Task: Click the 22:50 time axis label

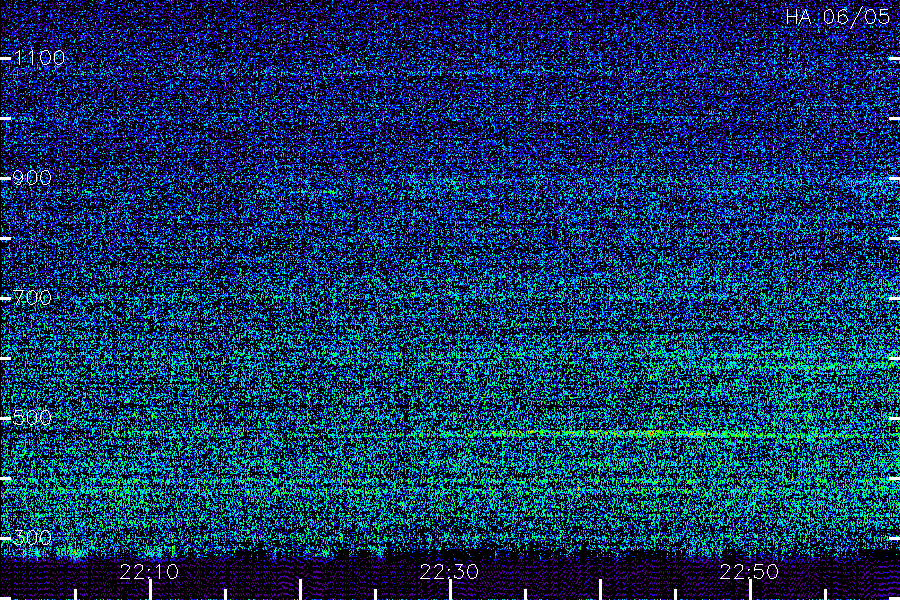Action: [749, 571]
